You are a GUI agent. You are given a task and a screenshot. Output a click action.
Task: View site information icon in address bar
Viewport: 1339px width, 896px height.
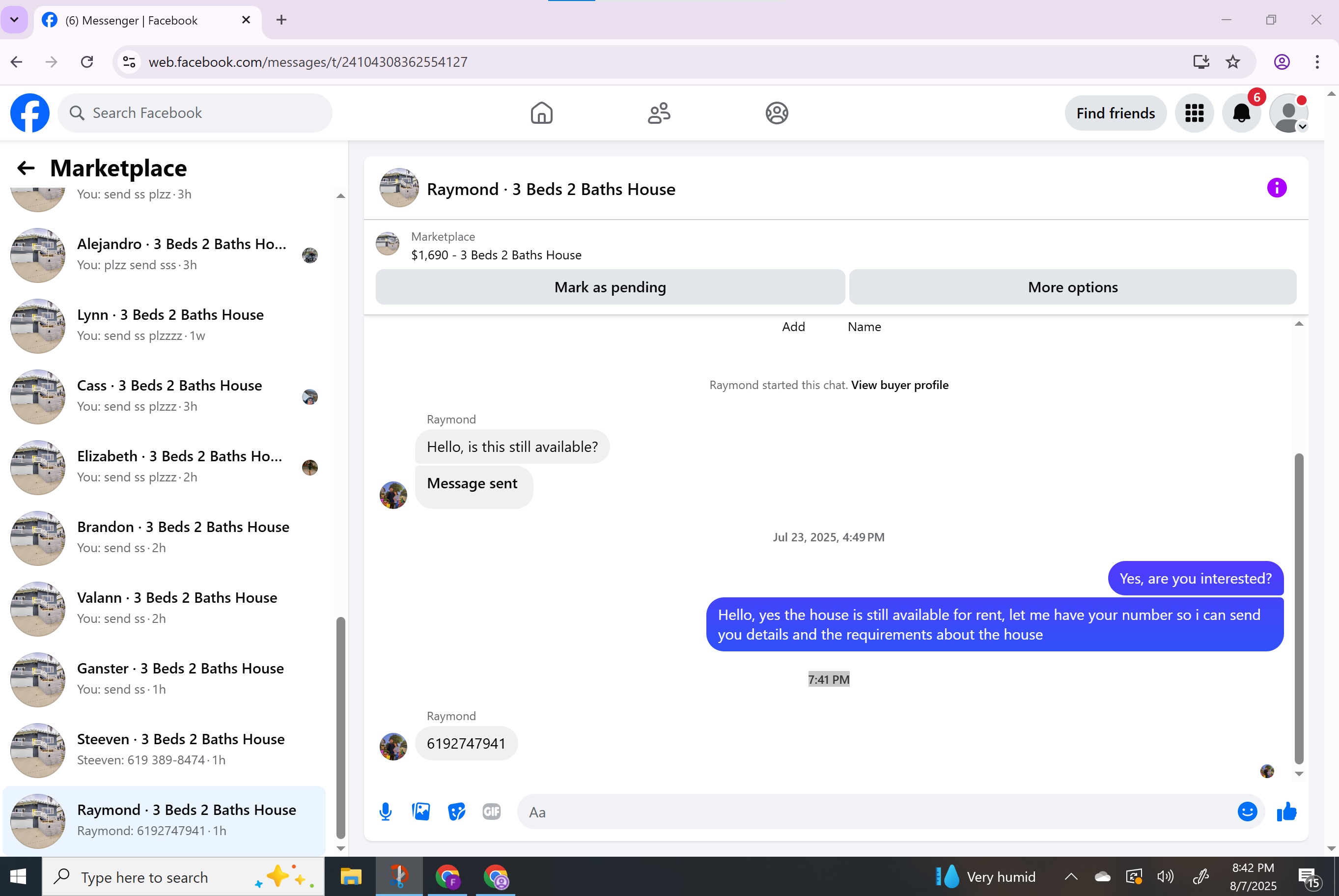pyautogui.click(x=130, y=62)
